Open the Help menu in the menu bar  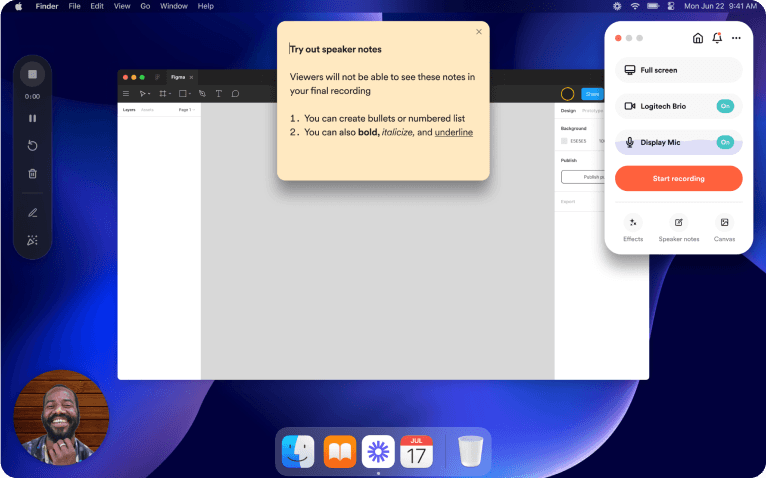point(205,6)
